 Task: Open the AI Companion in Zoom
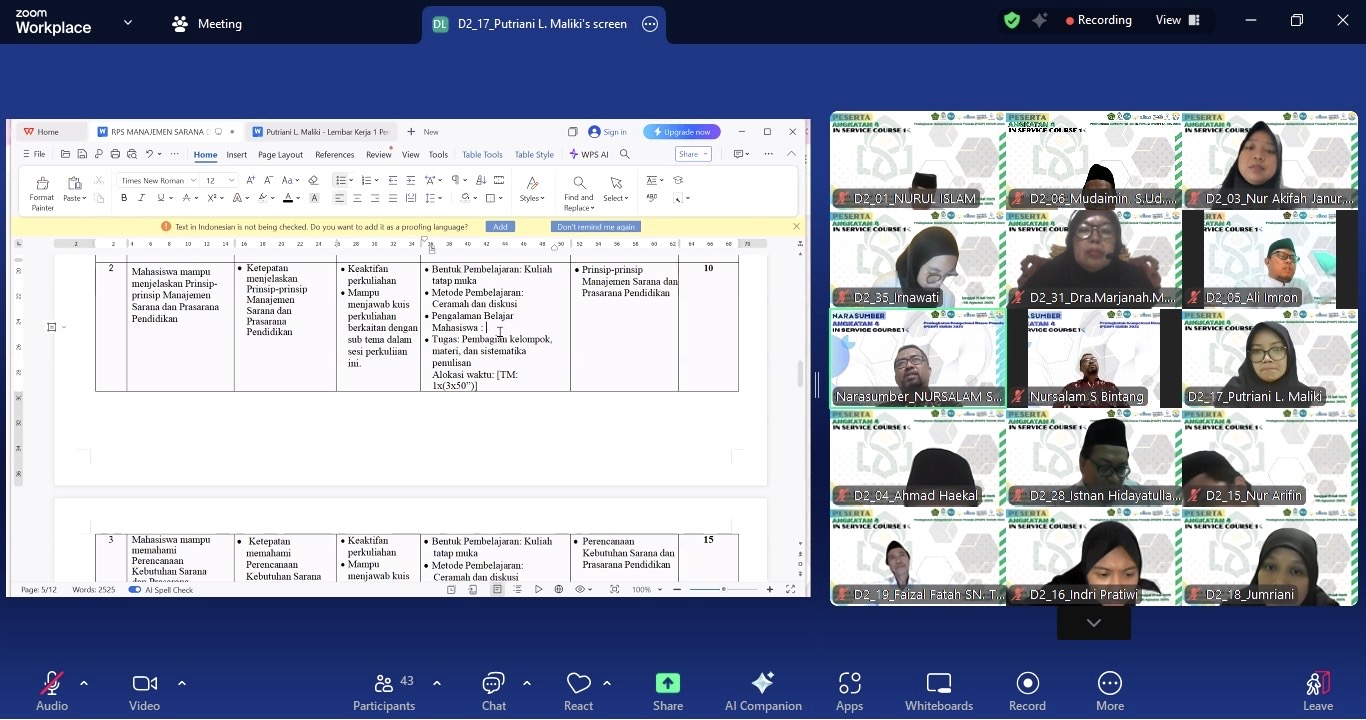(x=763, y=691)
